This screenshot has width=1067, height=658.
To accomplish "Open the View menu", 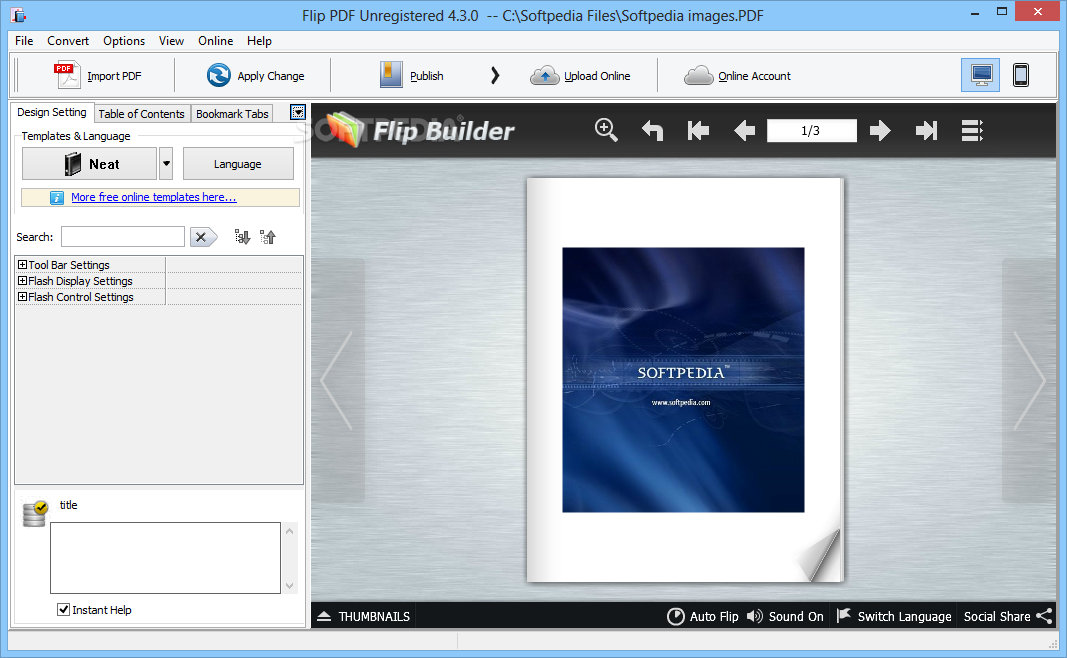I will (x=171, y=41).
